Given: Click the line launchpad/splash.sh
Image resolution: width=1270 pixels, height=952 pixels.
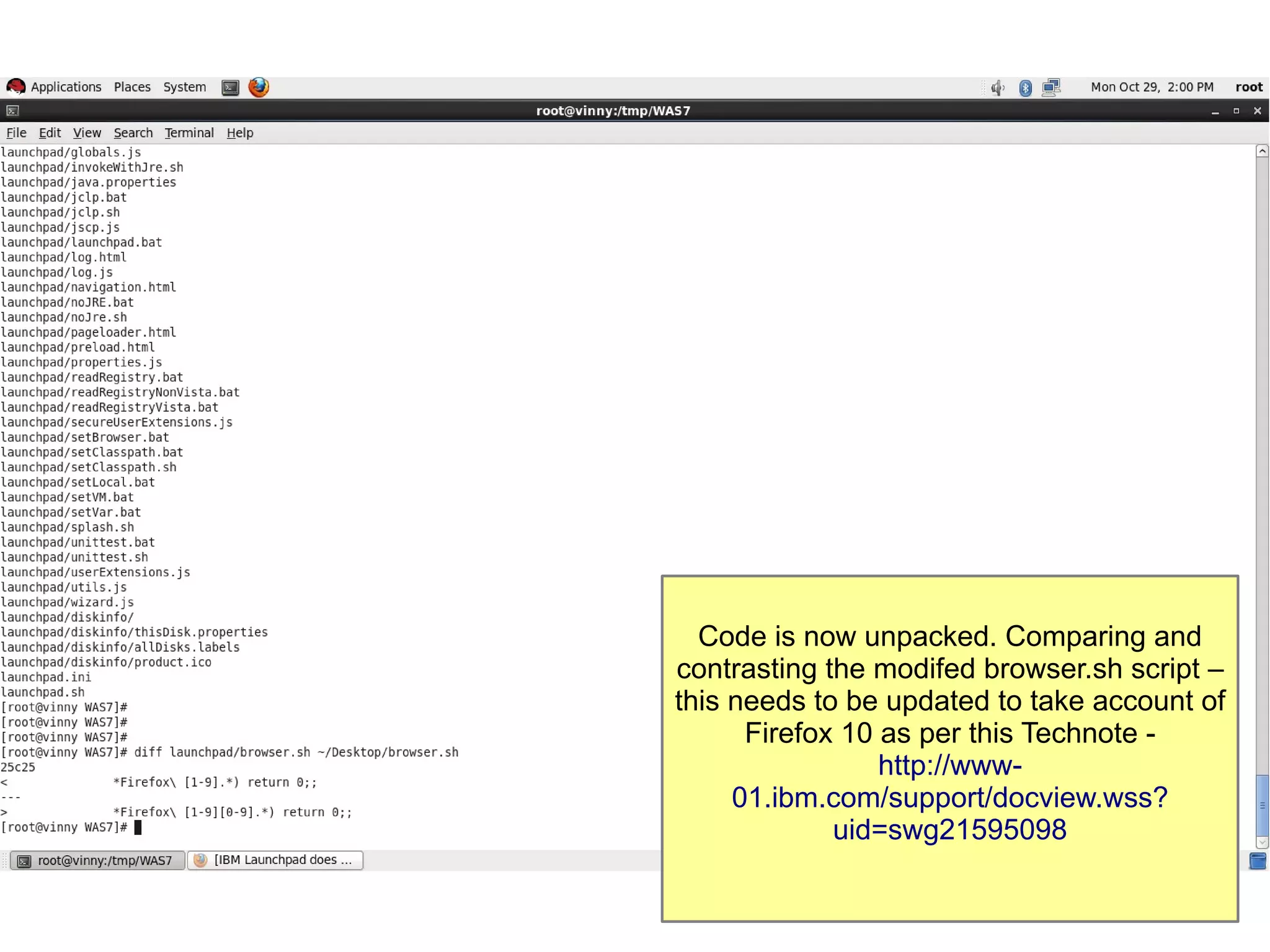Looking at the screenshot, I should click(67, 527).
